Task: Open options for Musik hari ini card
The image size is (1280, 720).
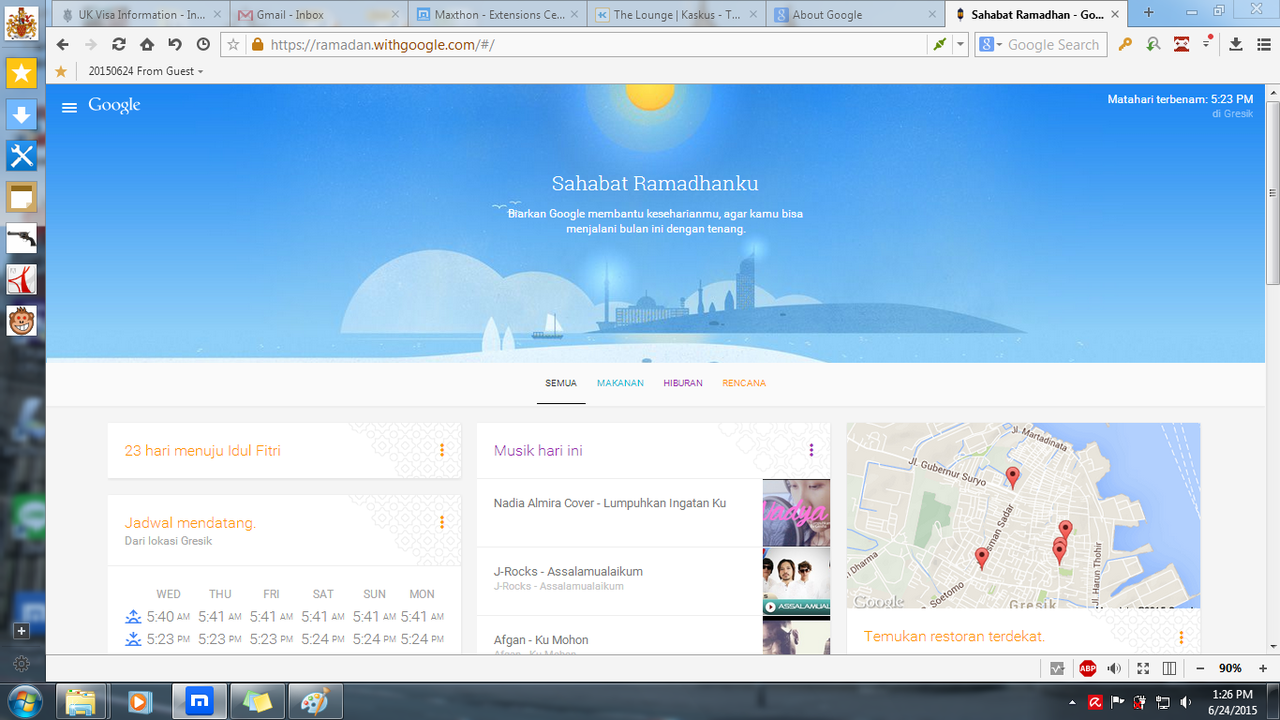Action: [811, 451]
